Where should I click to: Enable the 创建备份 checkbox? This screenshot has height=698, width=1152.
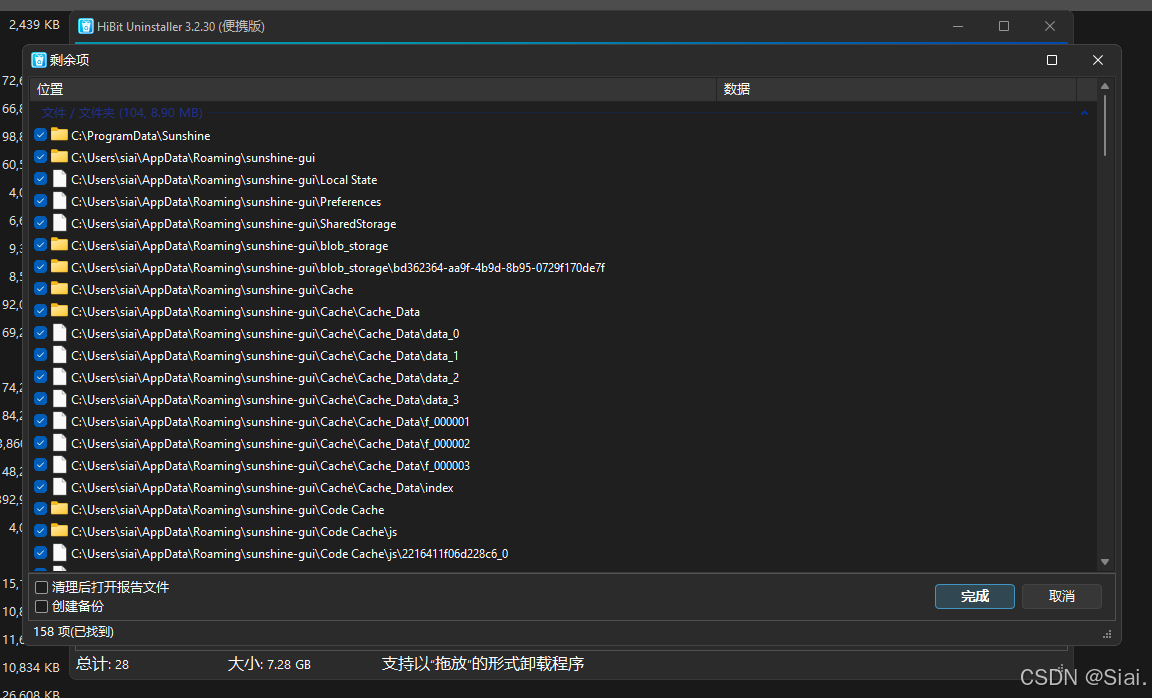(x=42, y=606)
